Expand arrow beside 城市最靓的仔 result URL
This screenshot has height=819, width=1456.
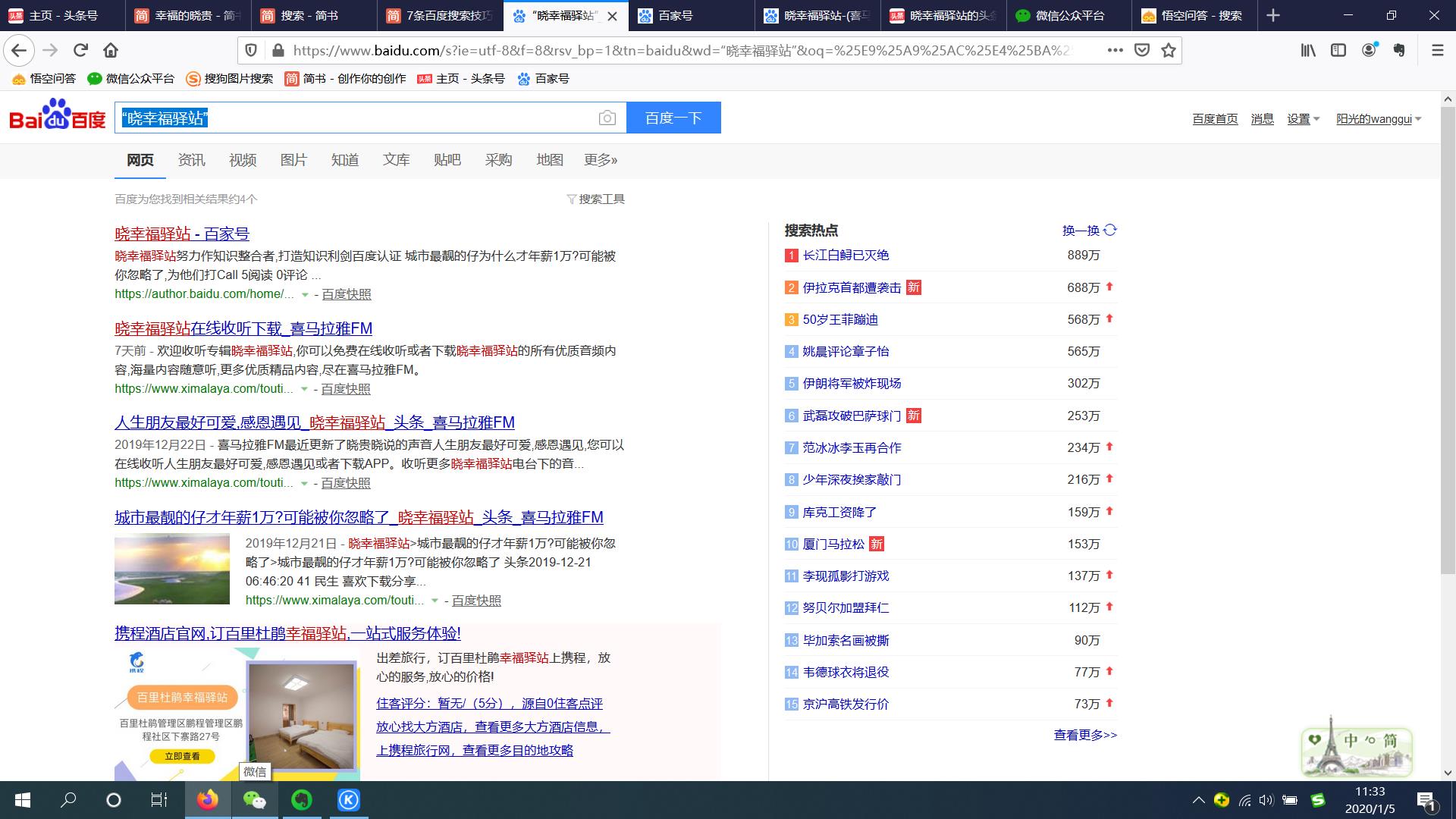tap(435, 601)
